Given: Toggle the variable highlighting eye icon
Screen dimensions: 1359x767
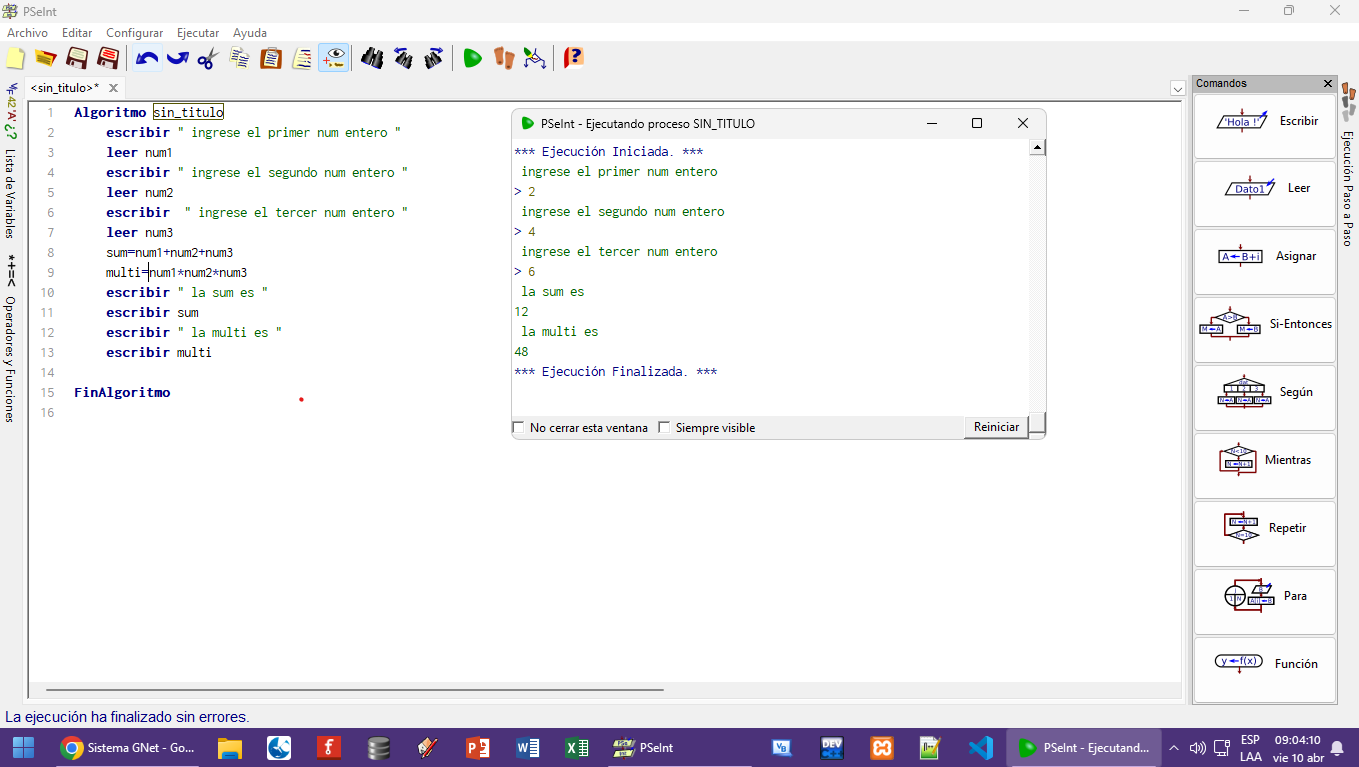Looking at the screenshot, I should [334, 58].
